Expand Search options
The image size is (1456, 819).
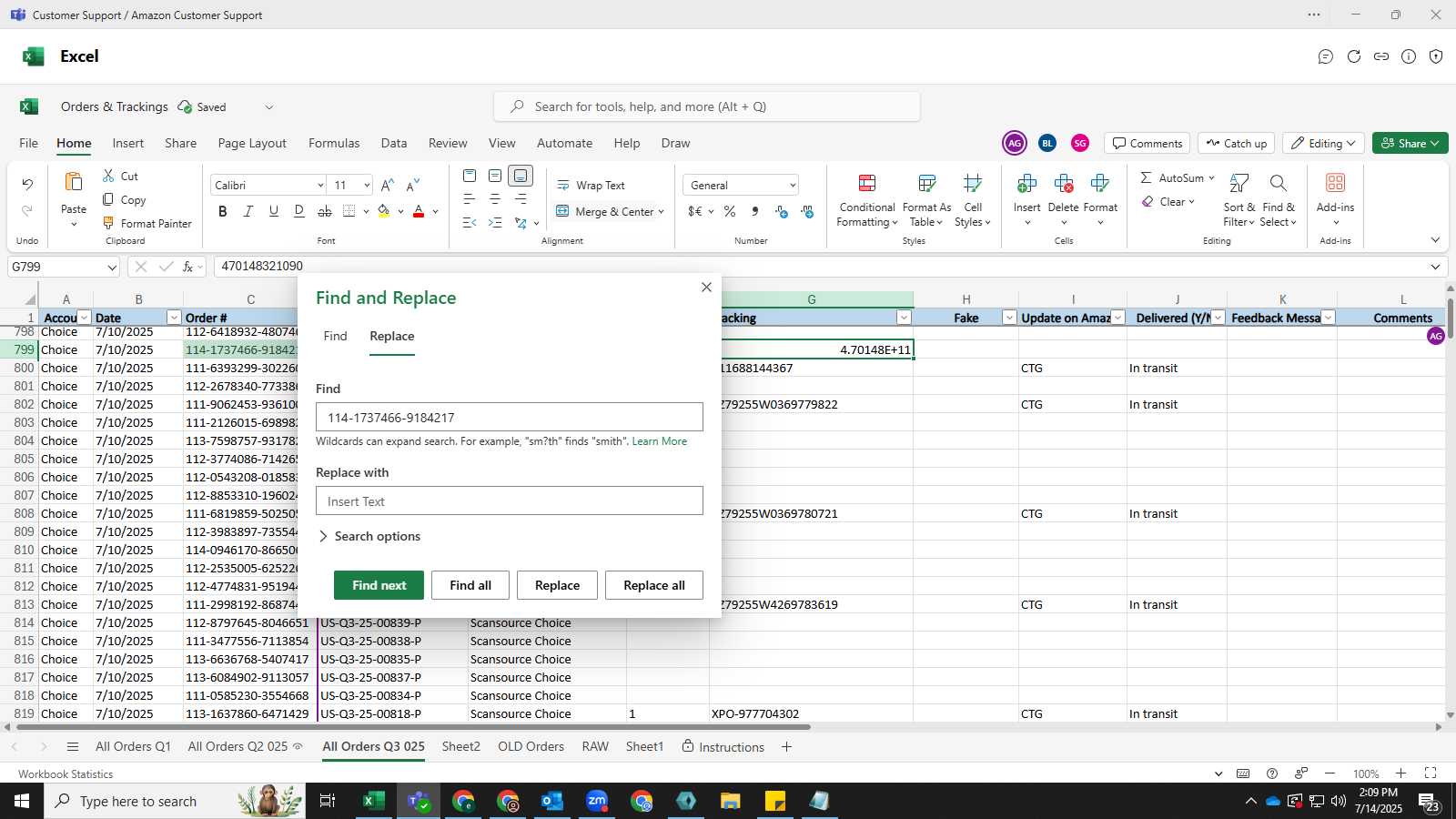click(369, 536)
